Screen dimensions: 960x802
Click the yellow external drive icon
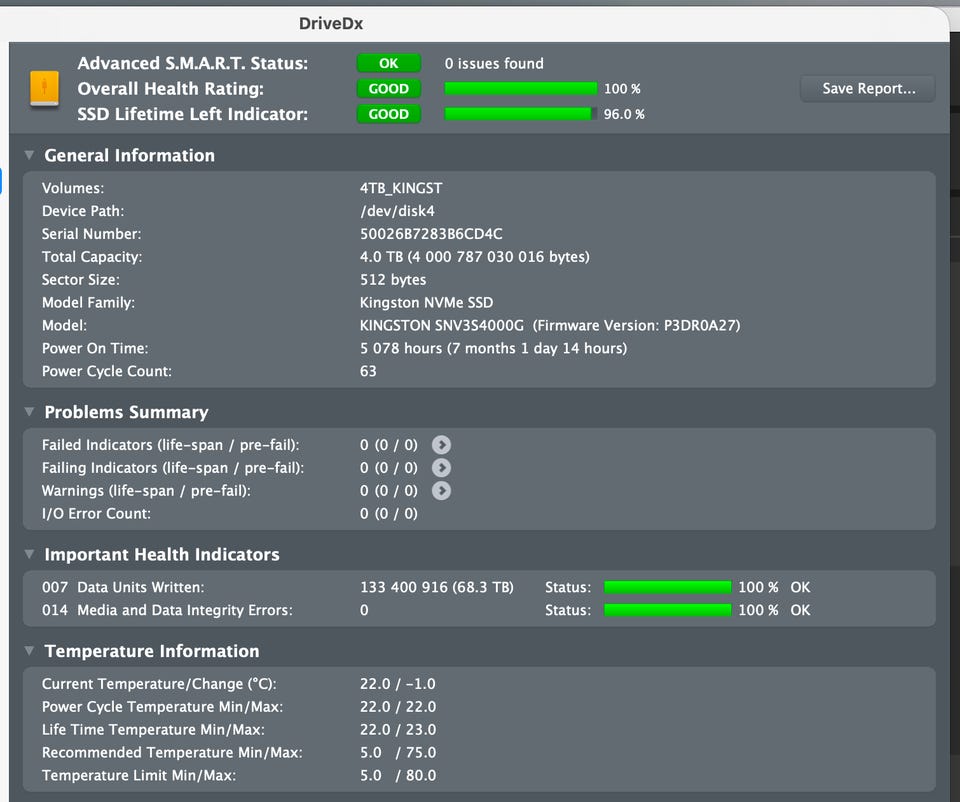(45, 88)
